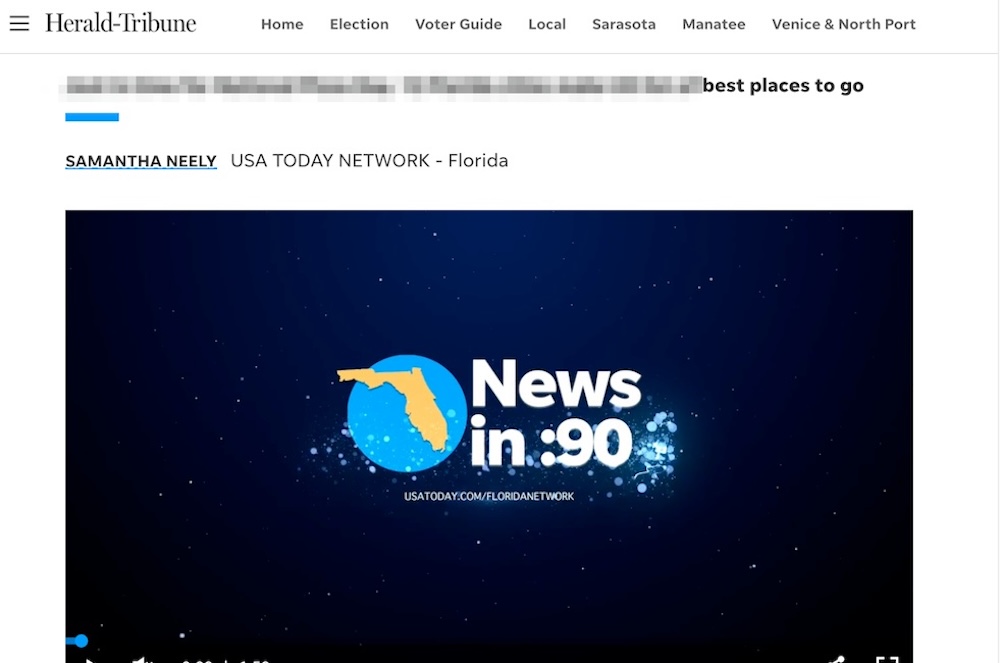Open Venice & North Port section
The height and width of the screenshot is (663, 1000).
click(843, 24)
